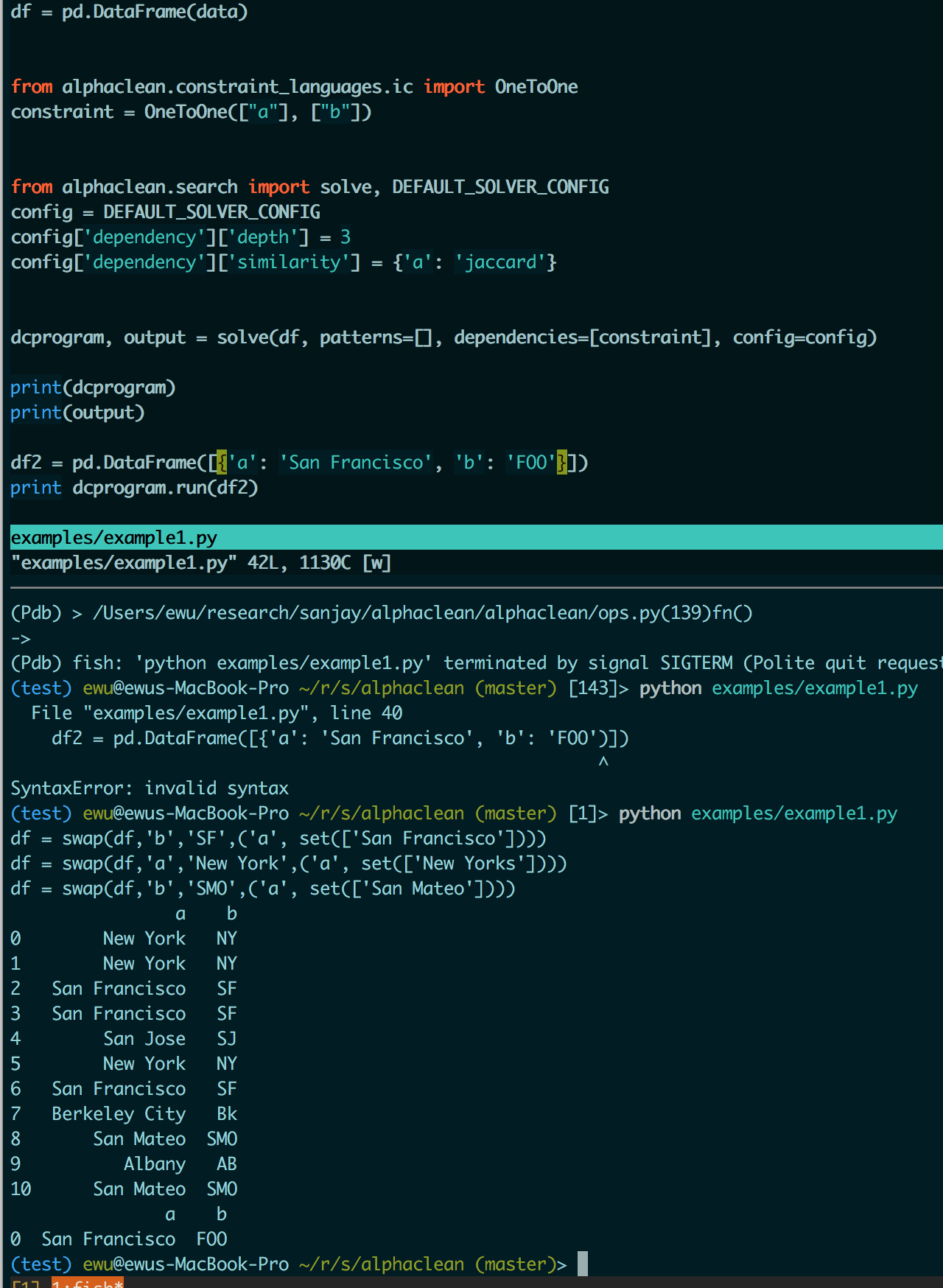Click the SIGTERM terminated message line
Image resolution: width=943 pixels, height=1288 pixels.
coord(476,663)
